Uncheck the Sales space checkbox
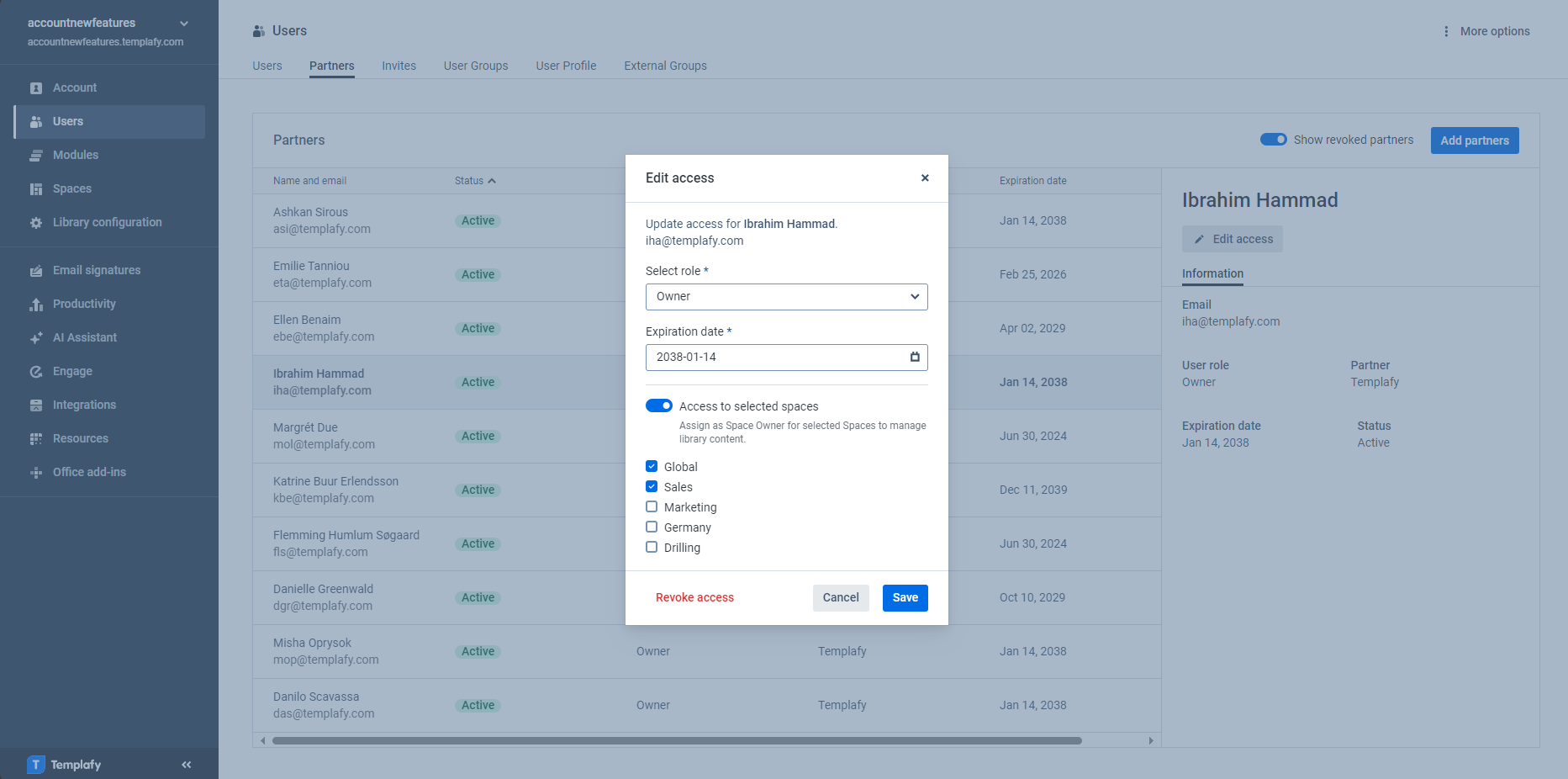The width and height of the screenshot is (1568, 779). [652, 486]
